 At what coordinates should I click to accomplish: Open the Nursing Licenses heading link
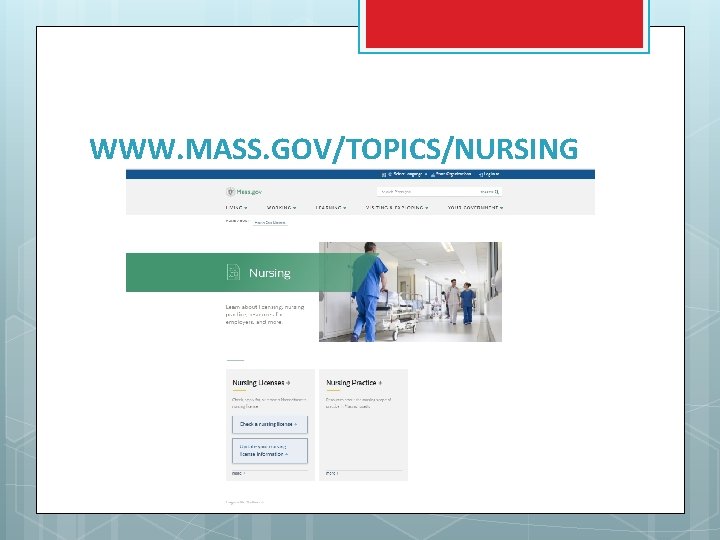pyautogui.click(x=261, y=382)
